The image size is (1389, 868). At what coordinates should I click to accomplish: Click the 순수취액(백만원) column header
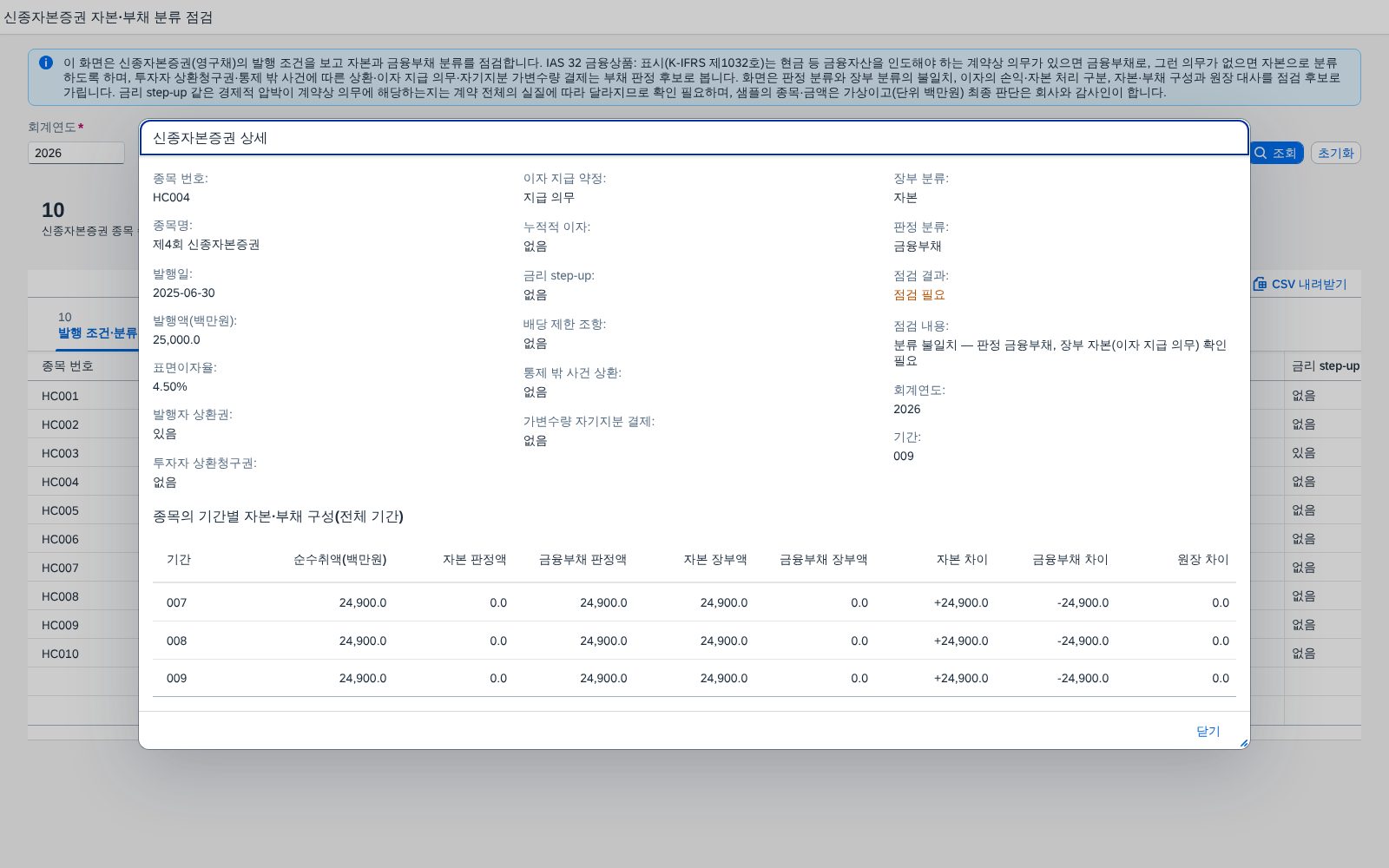point(339,560)
